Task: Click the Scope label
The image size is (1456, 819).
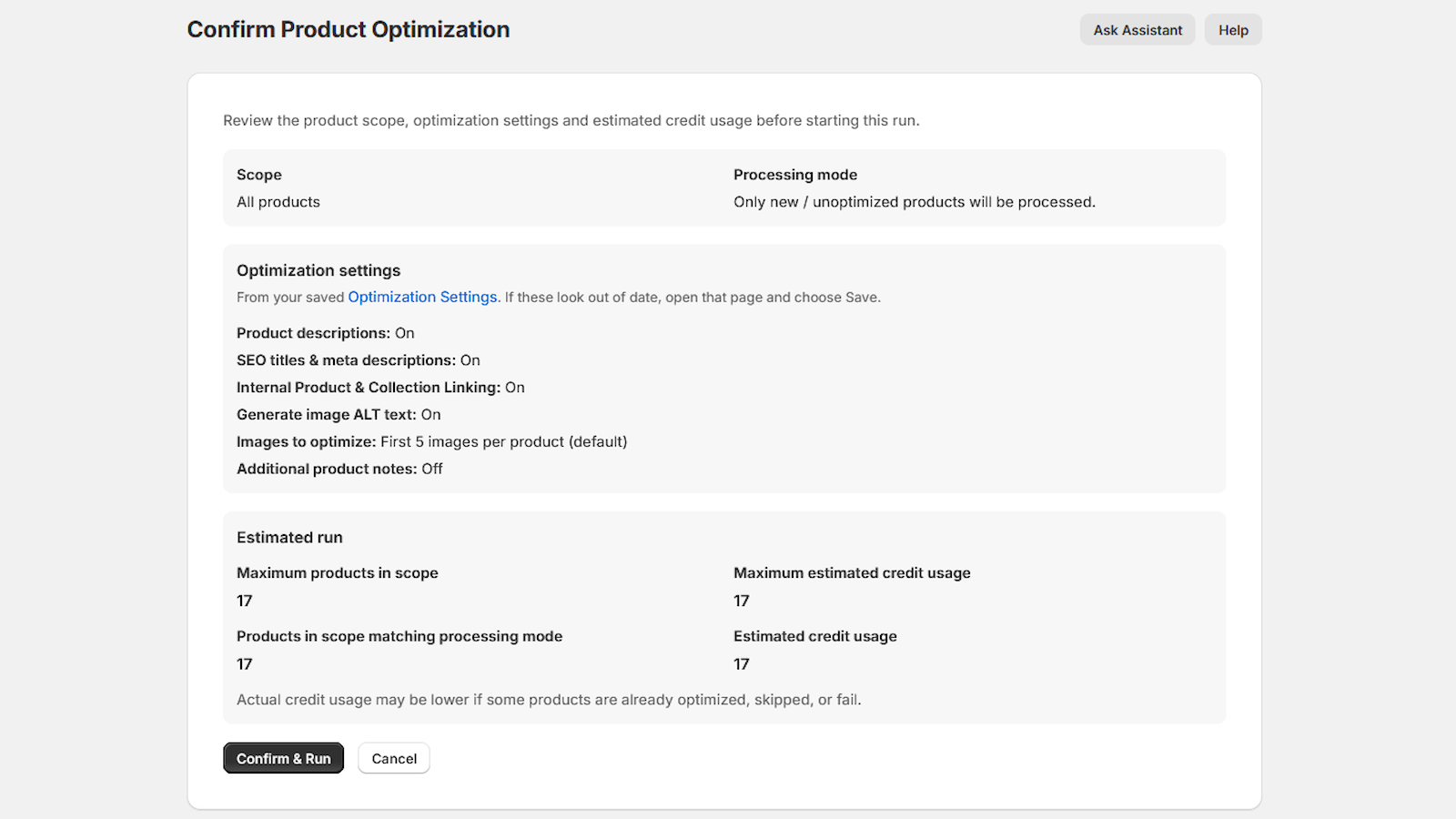Action: 259,175
